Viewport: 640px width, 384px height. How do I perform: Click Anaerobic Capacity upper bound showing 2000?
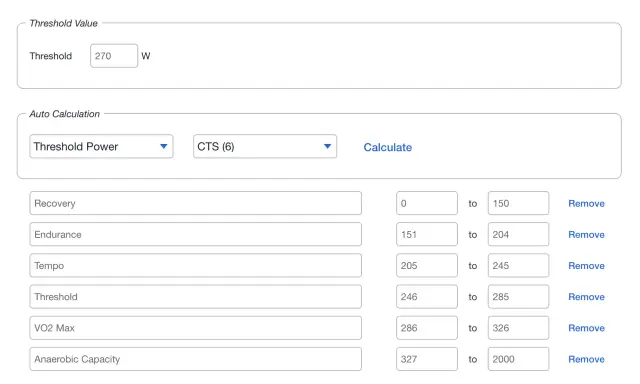click(x=518, y=359)
